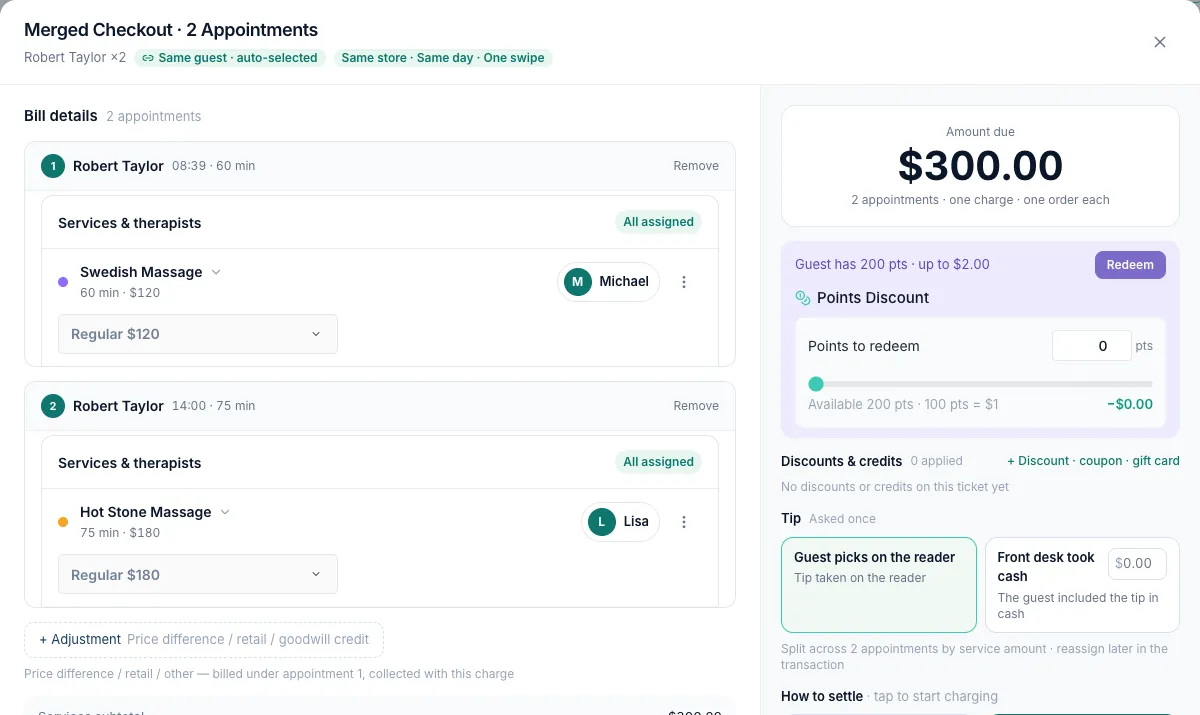Close the Merged Checkout dialog

coord(1160,42)
